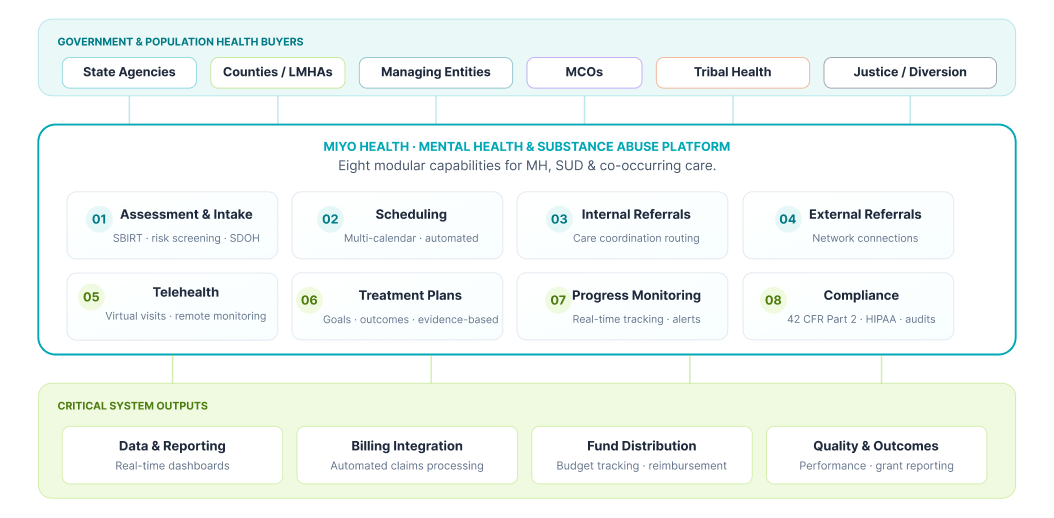Select the Tribal Health box

click(x=733, y=72)
